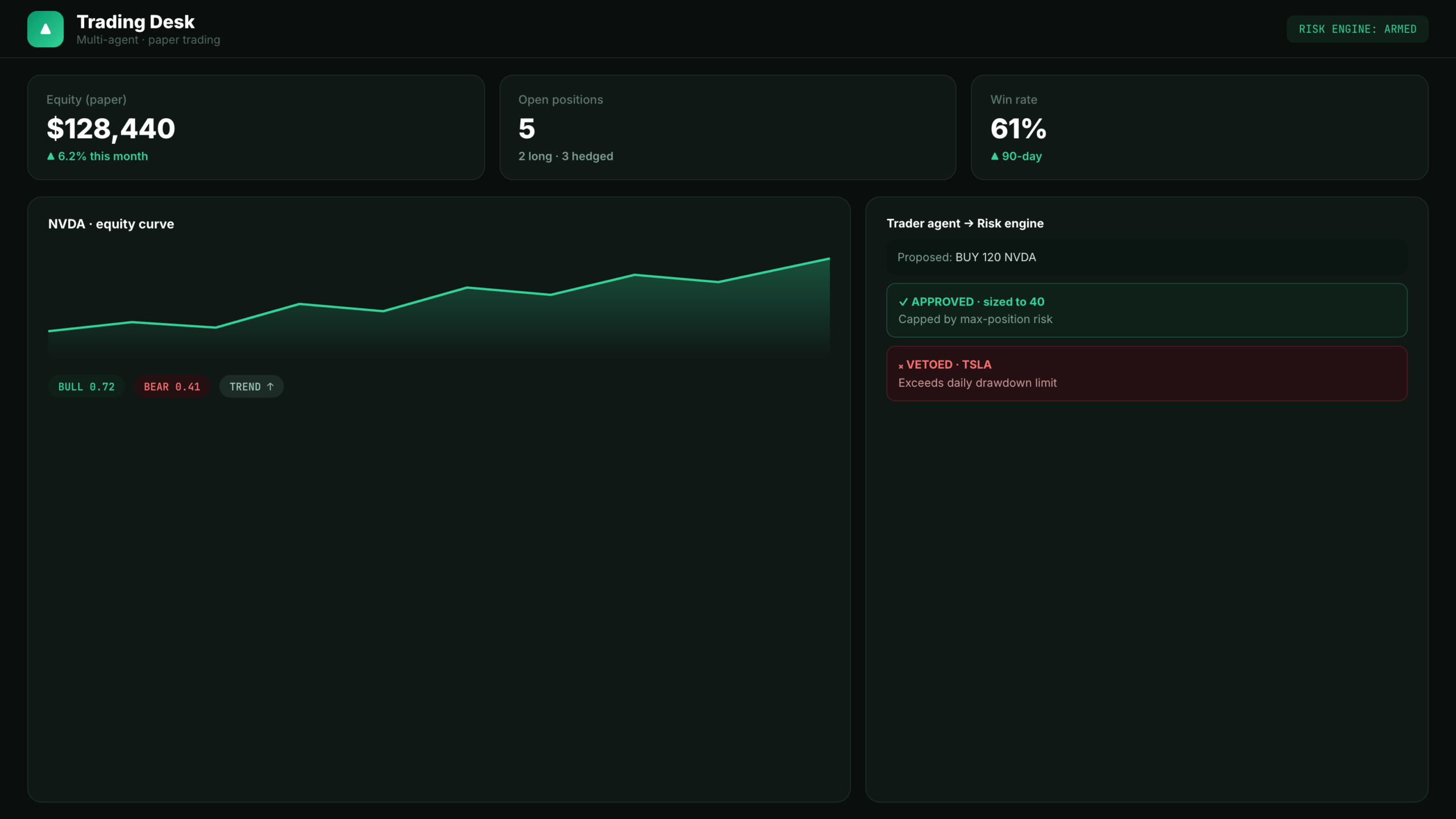This screenshot has height=819, width=1456.
Task: Expand the APPROVED sized to 40 card
Action: pyautogui.click(x=1147, y=311)
